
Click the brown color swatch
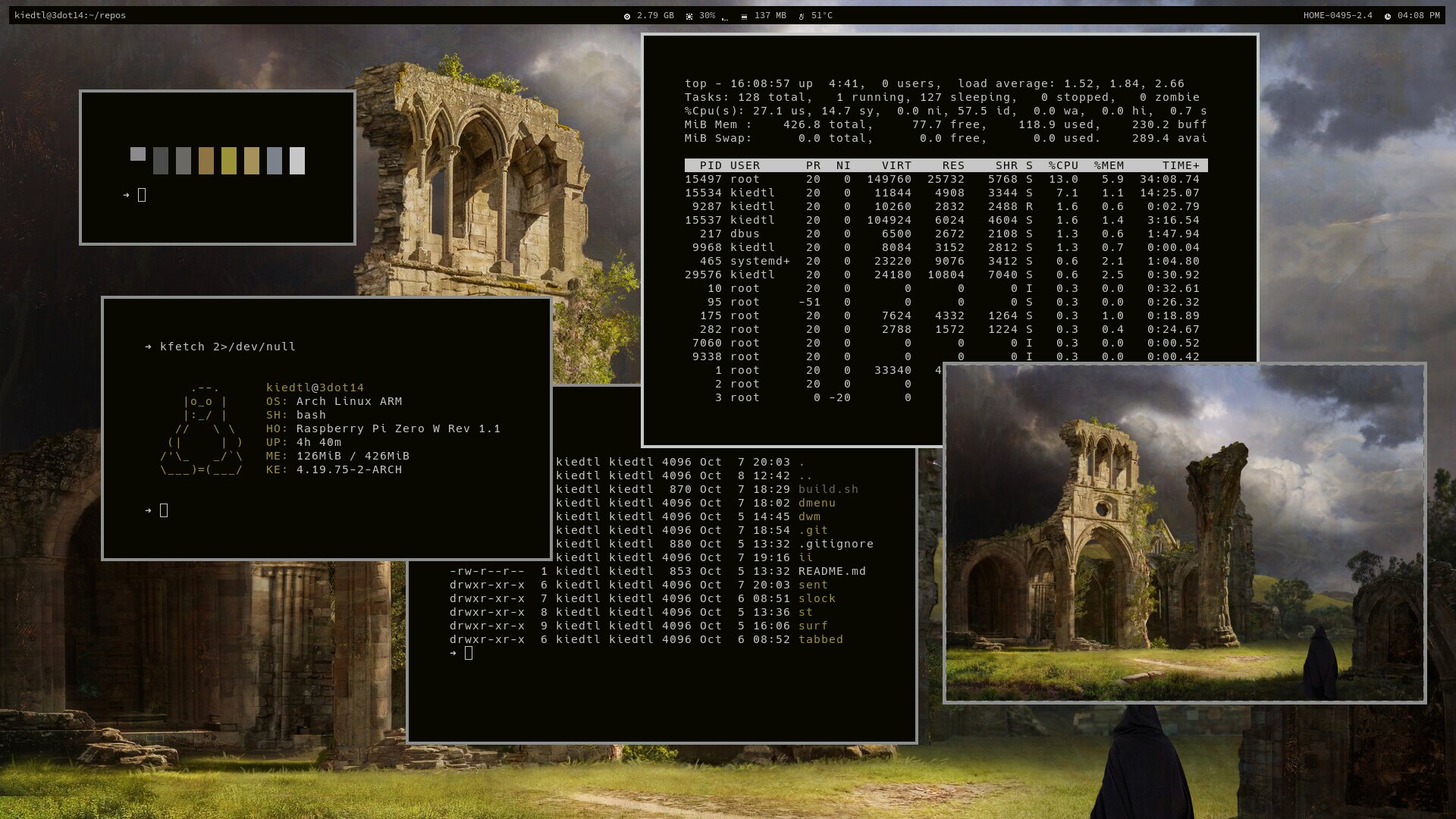coord(206,161)
